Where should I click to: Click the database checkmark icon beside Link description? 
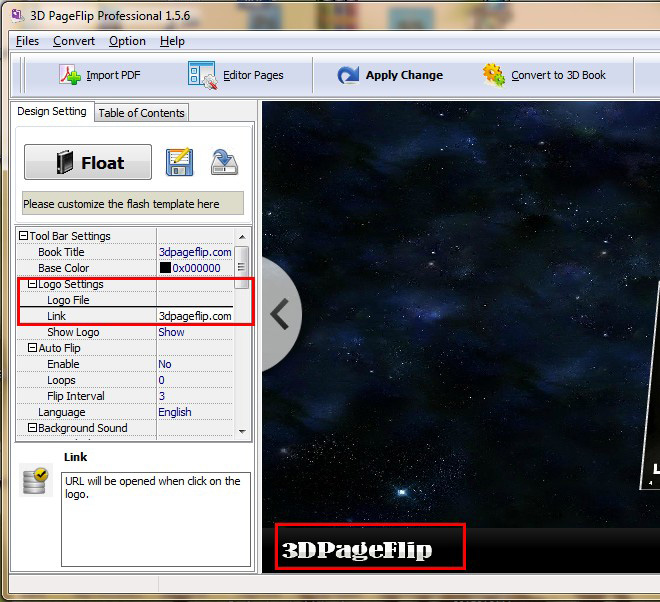point(36,480)
